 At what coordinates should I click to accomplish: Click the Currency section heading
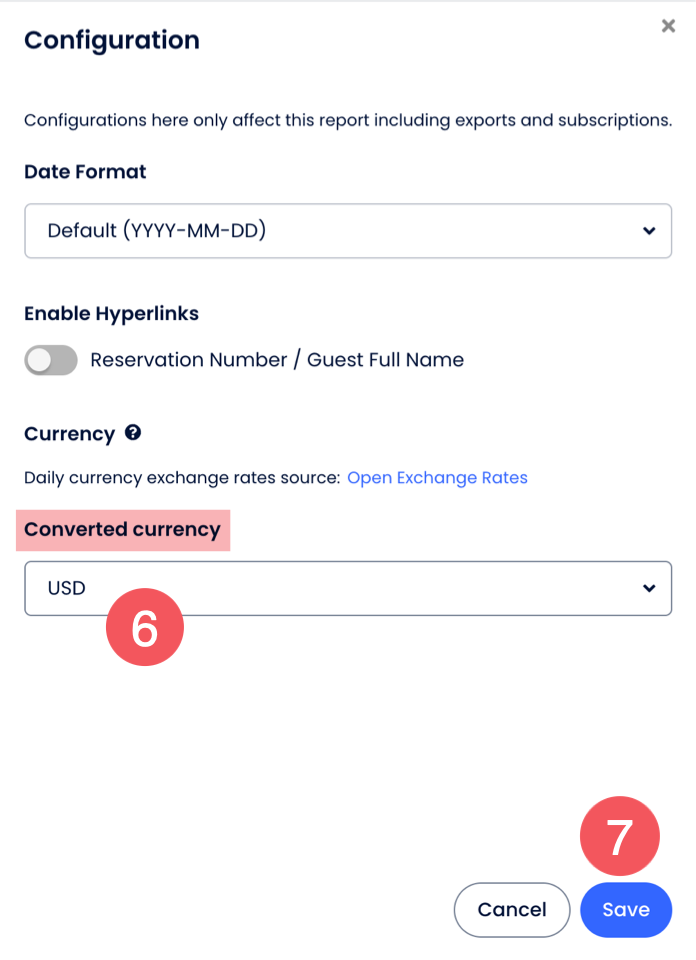click(x=69, y=434)
